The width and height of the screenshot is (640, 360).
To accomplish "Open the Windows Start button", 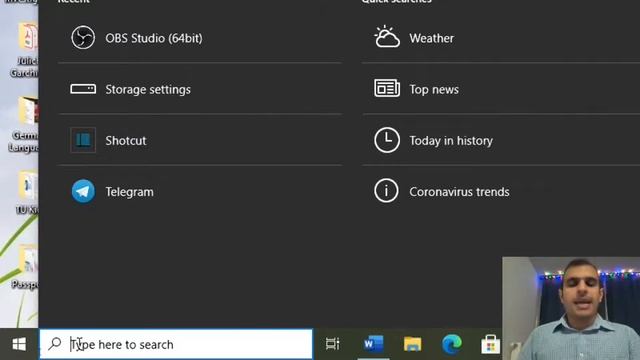I will [19, 344].
